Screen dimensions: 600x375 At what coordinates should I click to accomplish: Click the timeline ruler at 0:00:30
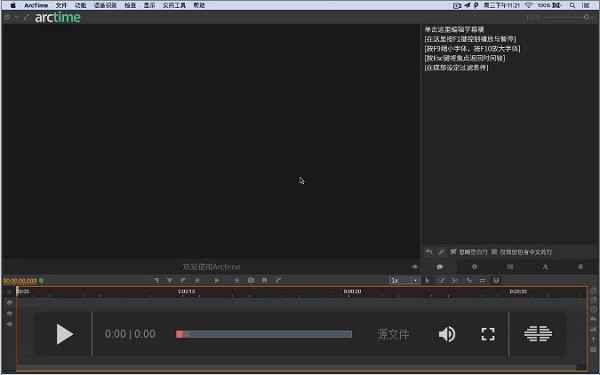pyautogui.click(x=518, y=292)
